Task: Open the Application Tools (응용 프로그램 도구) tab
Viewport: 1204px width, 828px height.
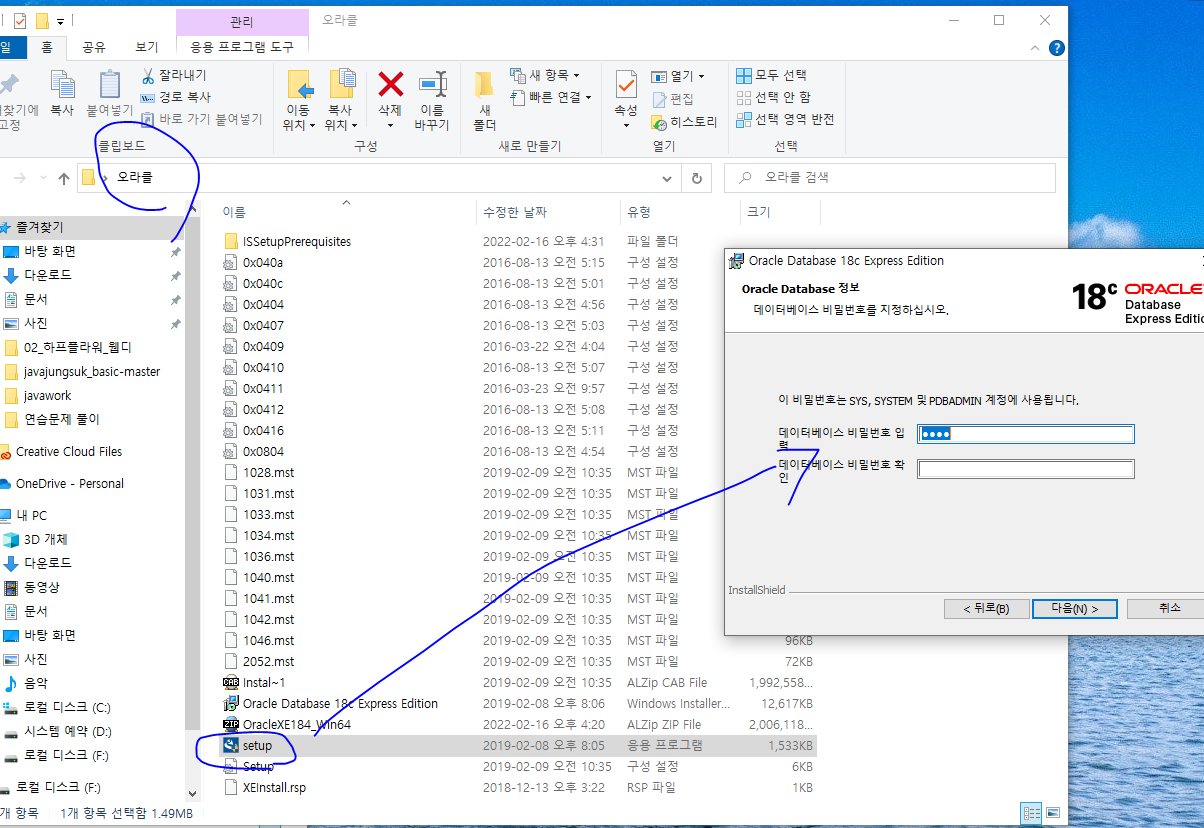Action: [242, 47]
